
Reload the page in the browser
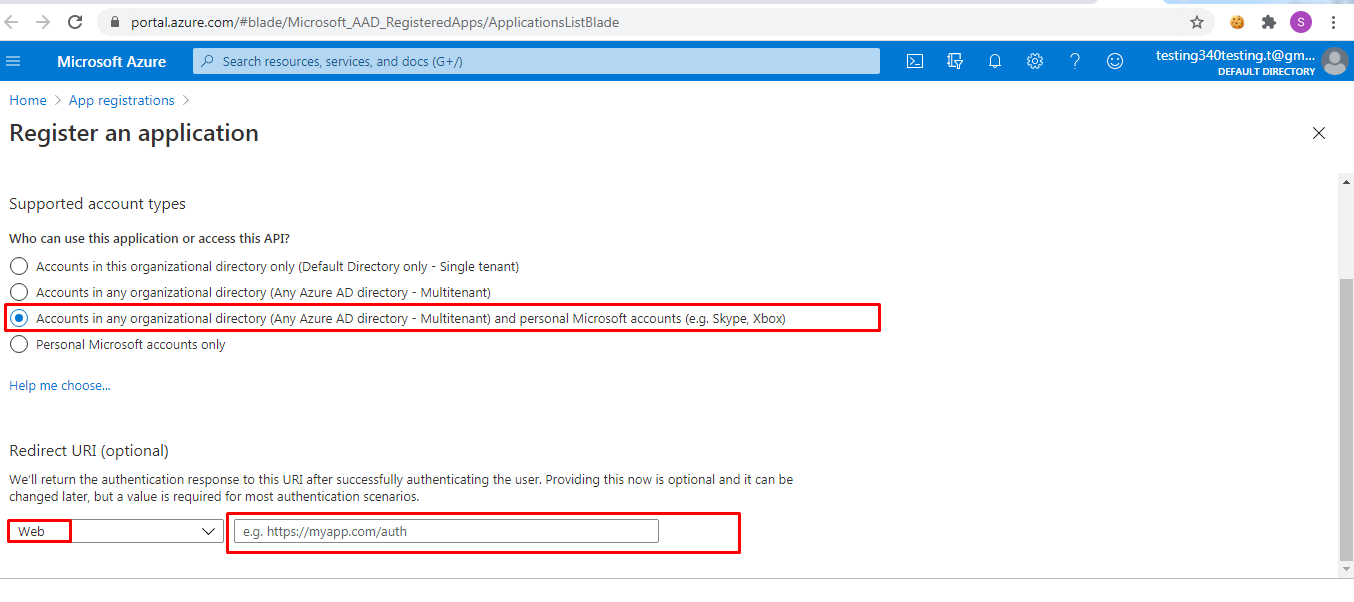click(75, 22)
